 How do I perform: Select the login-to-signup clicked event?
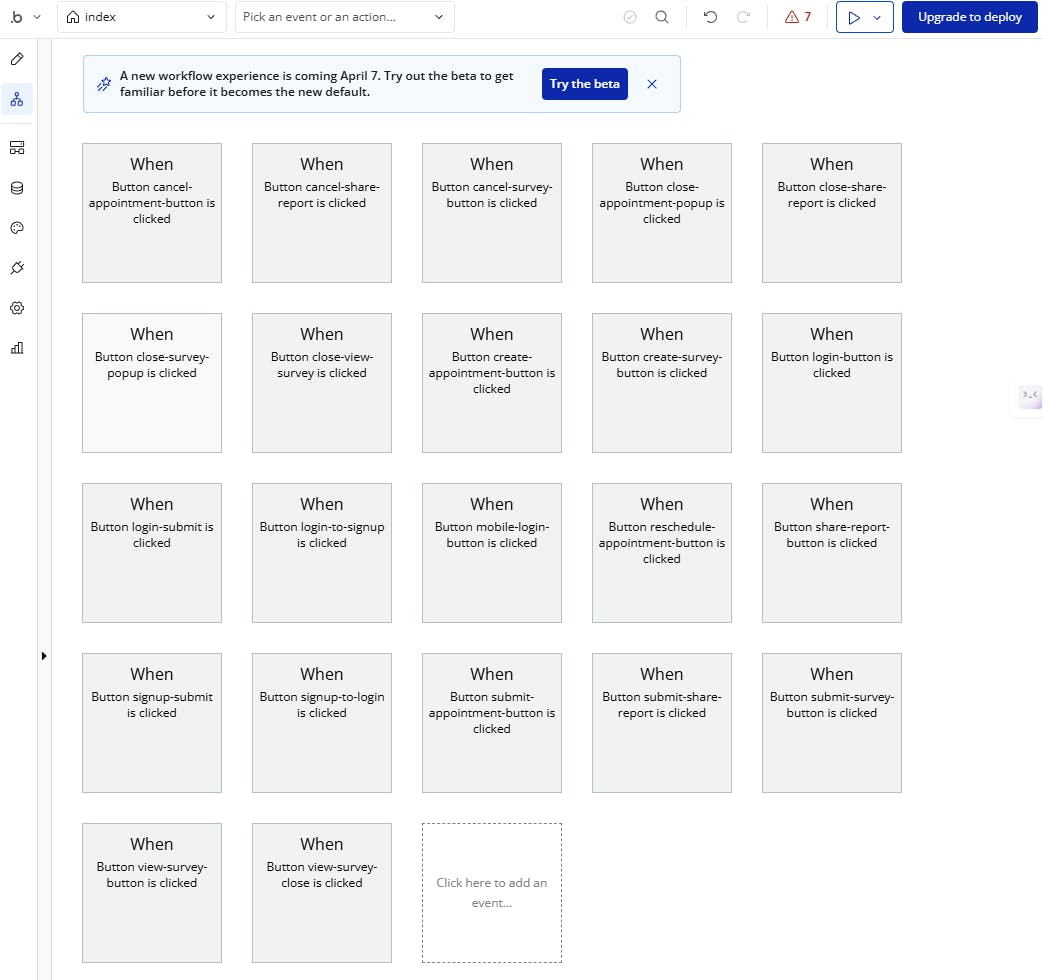[322, 553]
